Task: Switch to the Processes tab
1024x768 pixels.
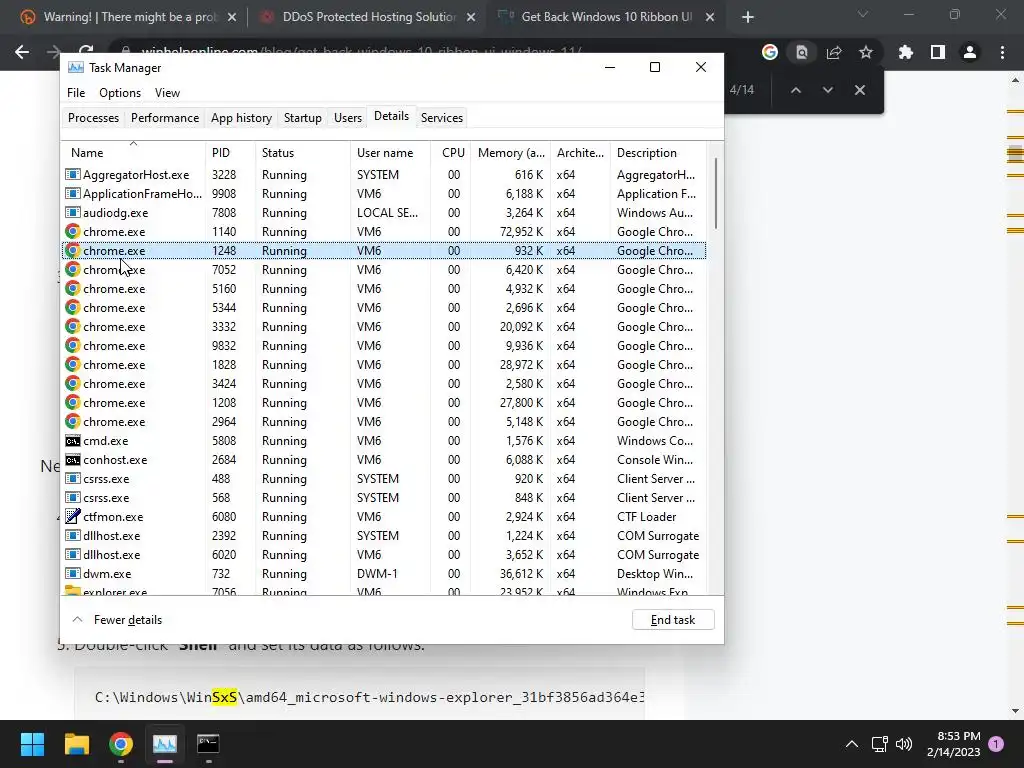Action: click(x=93, y=118)
